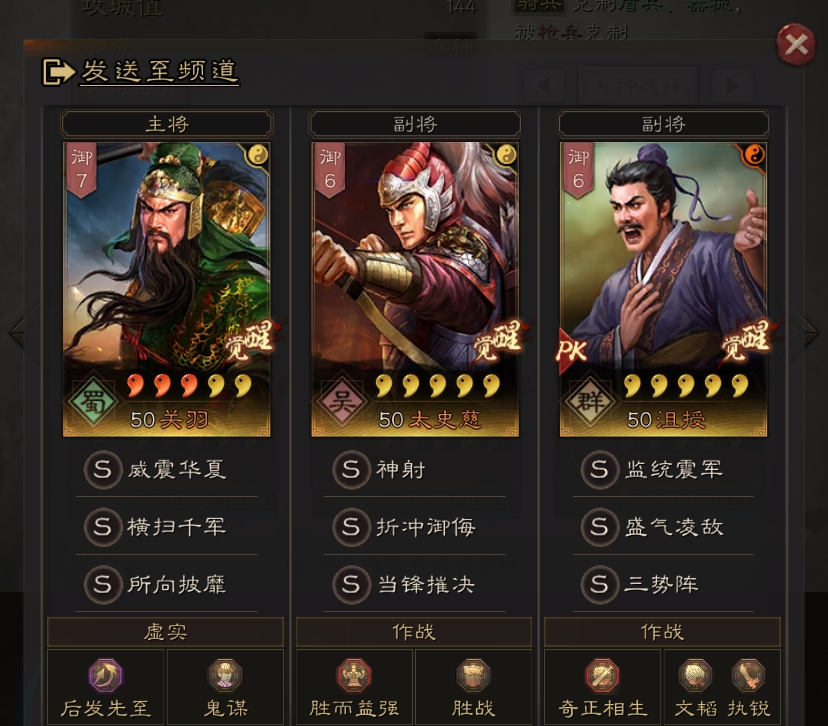
Task: Close the team detail panel
Action: pos(796,44)
